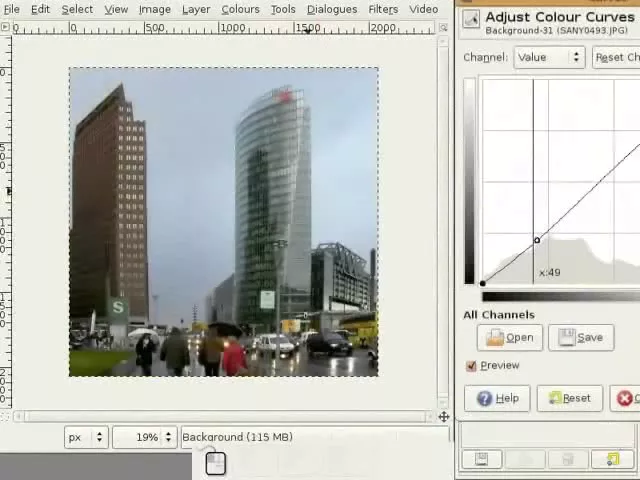Image resolution: width=640 pixels, height=480 pixels.
Task: Click the photo of the towers on the canvas
Action: point(224,222)
